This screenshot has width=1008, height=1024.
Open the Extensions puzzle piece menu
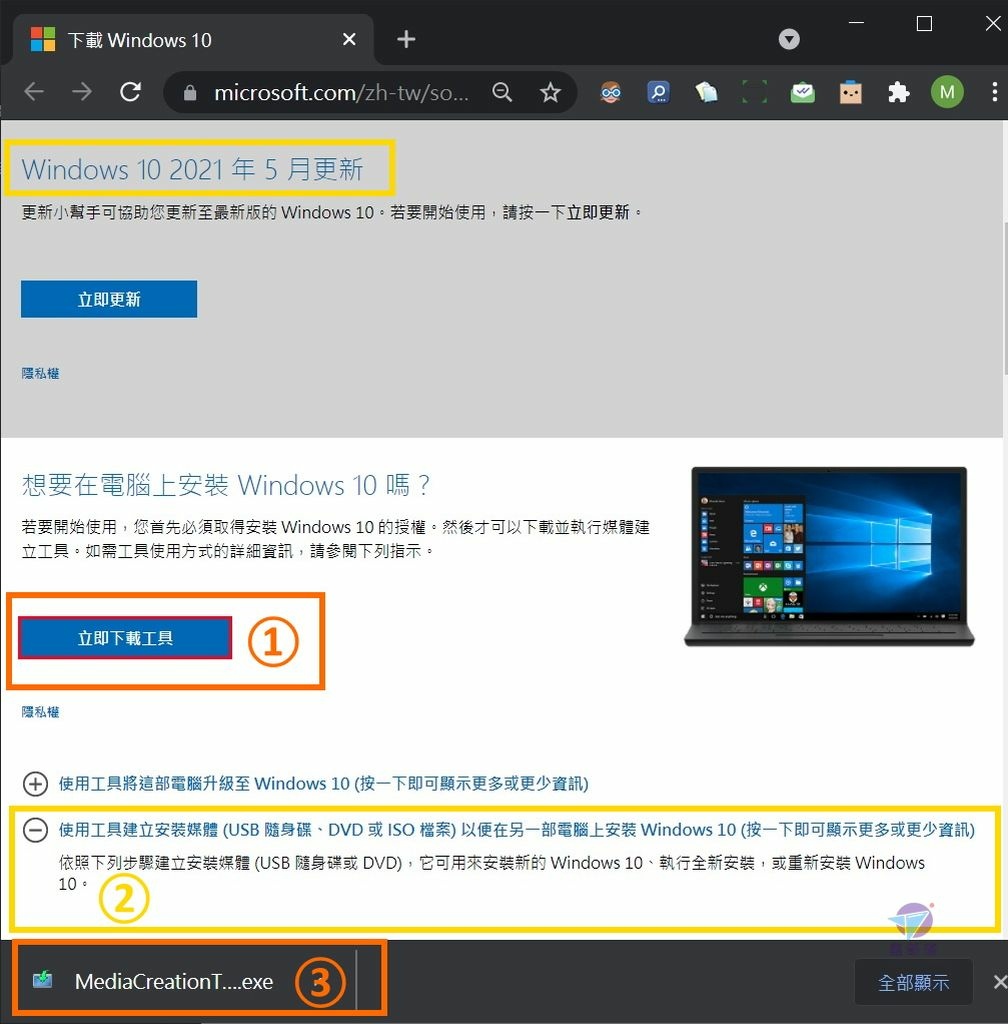pos(898,92)
